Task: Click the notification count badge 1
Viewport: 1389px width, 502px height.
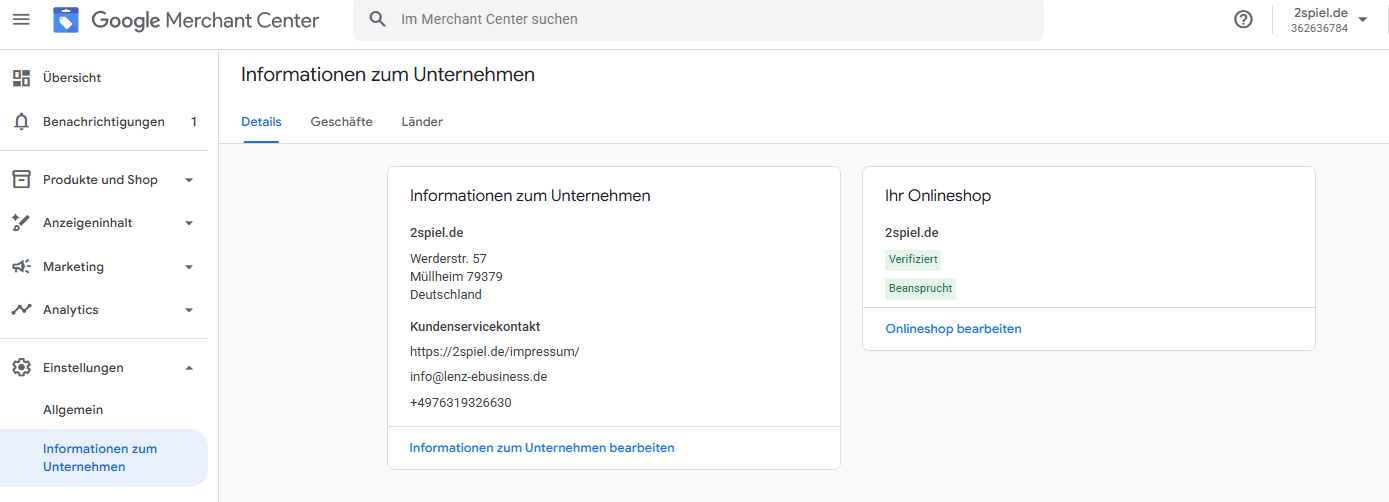Action: [194, 122]
